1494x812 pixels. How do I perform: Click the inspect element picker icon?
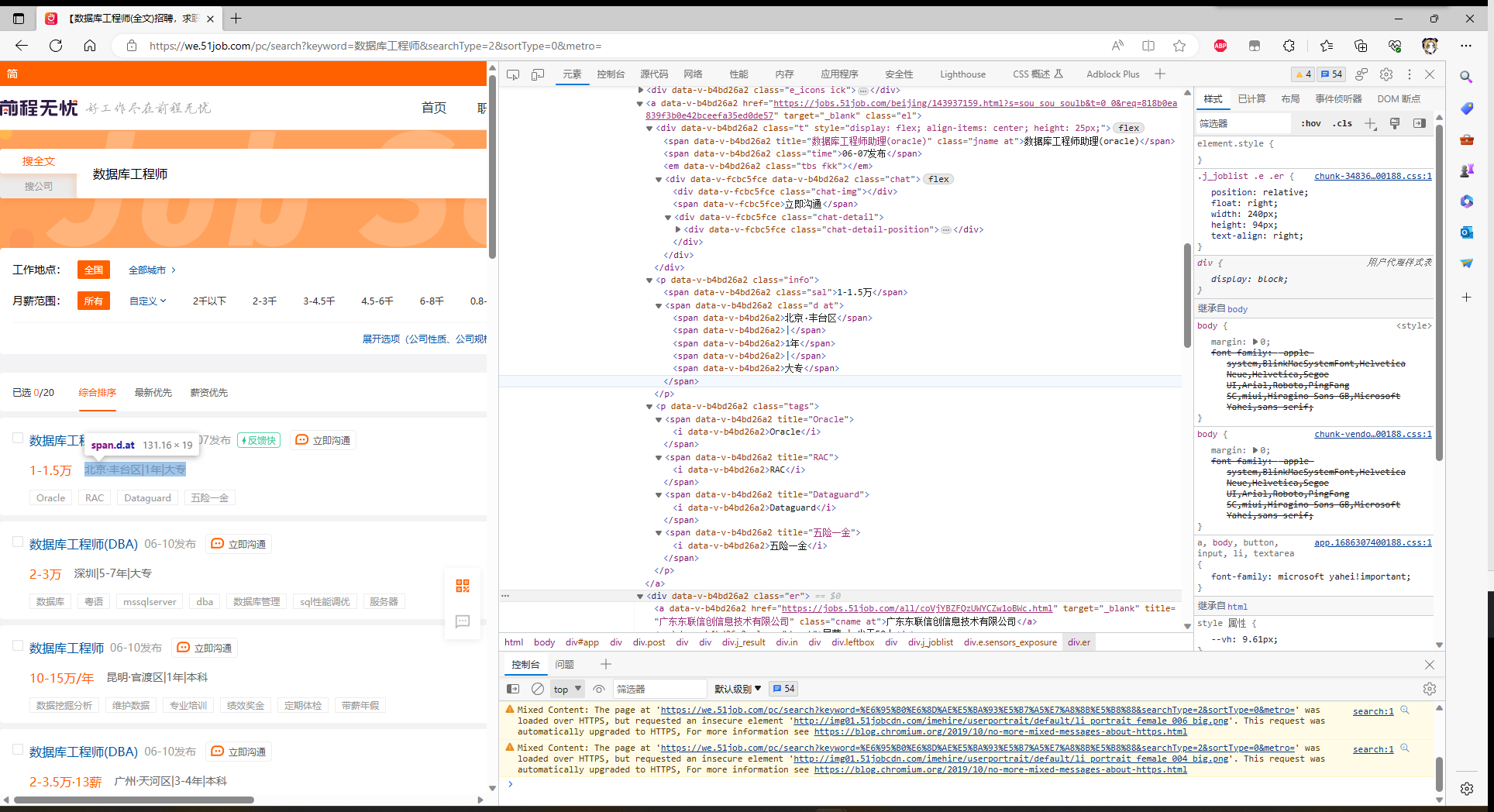pos(513,74)
